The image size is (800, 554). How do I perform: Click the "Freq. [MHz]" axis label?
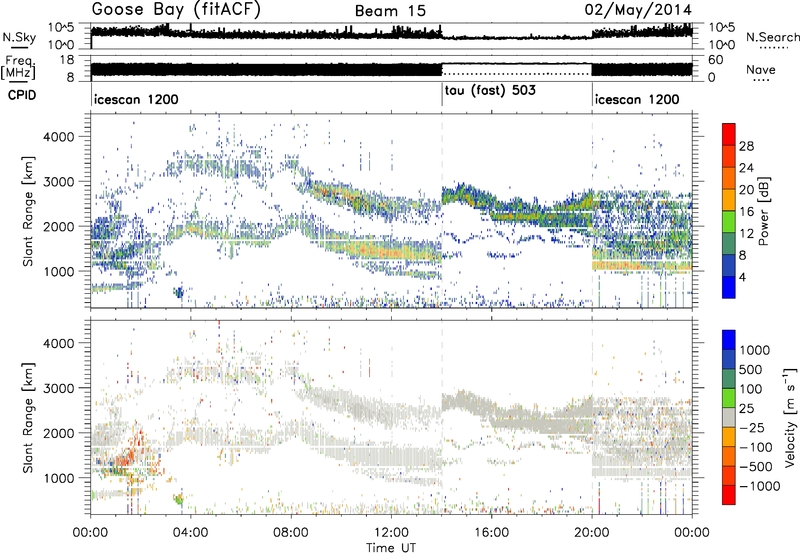[x=18, y=68]
